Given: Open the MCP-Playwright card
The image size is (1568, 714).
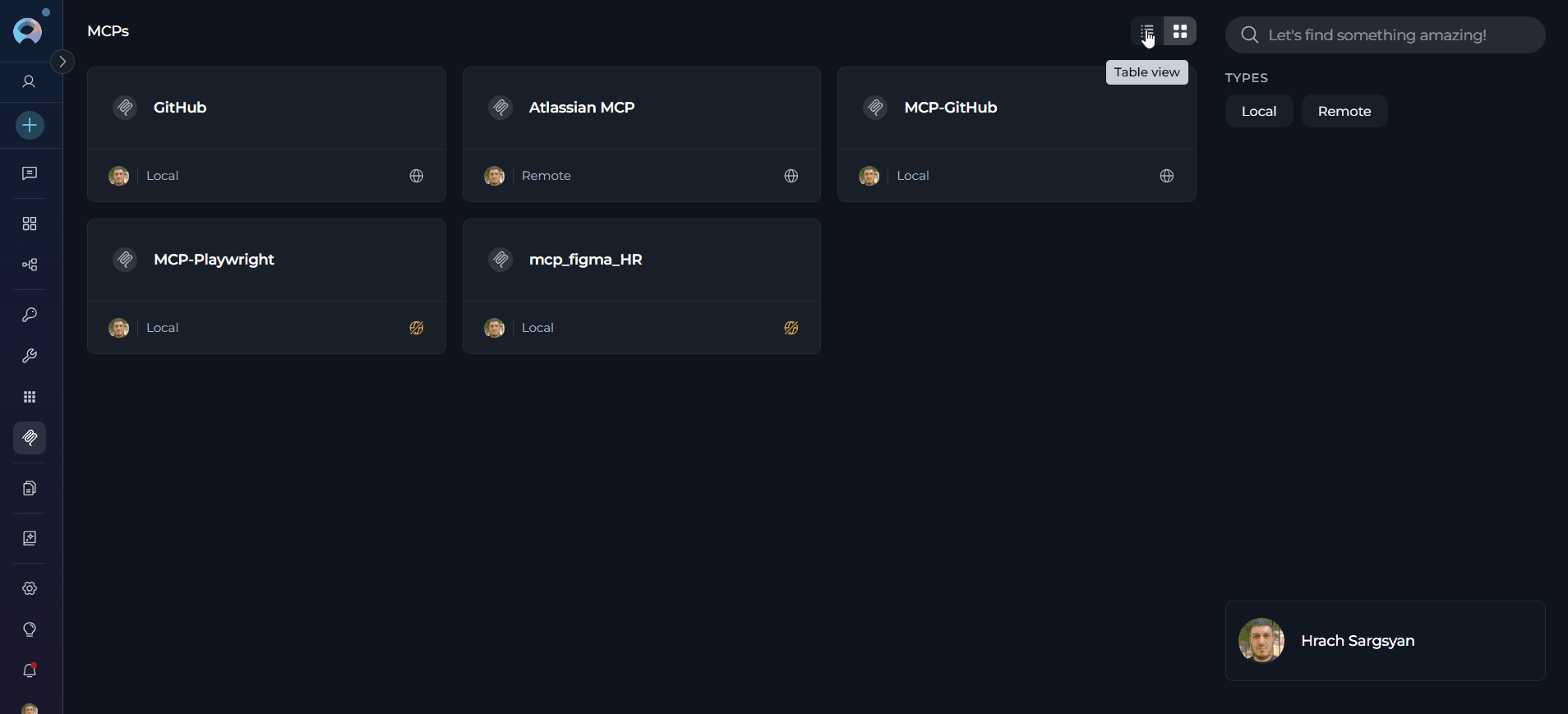Looking at the screenshot, I should pos(266,286).
